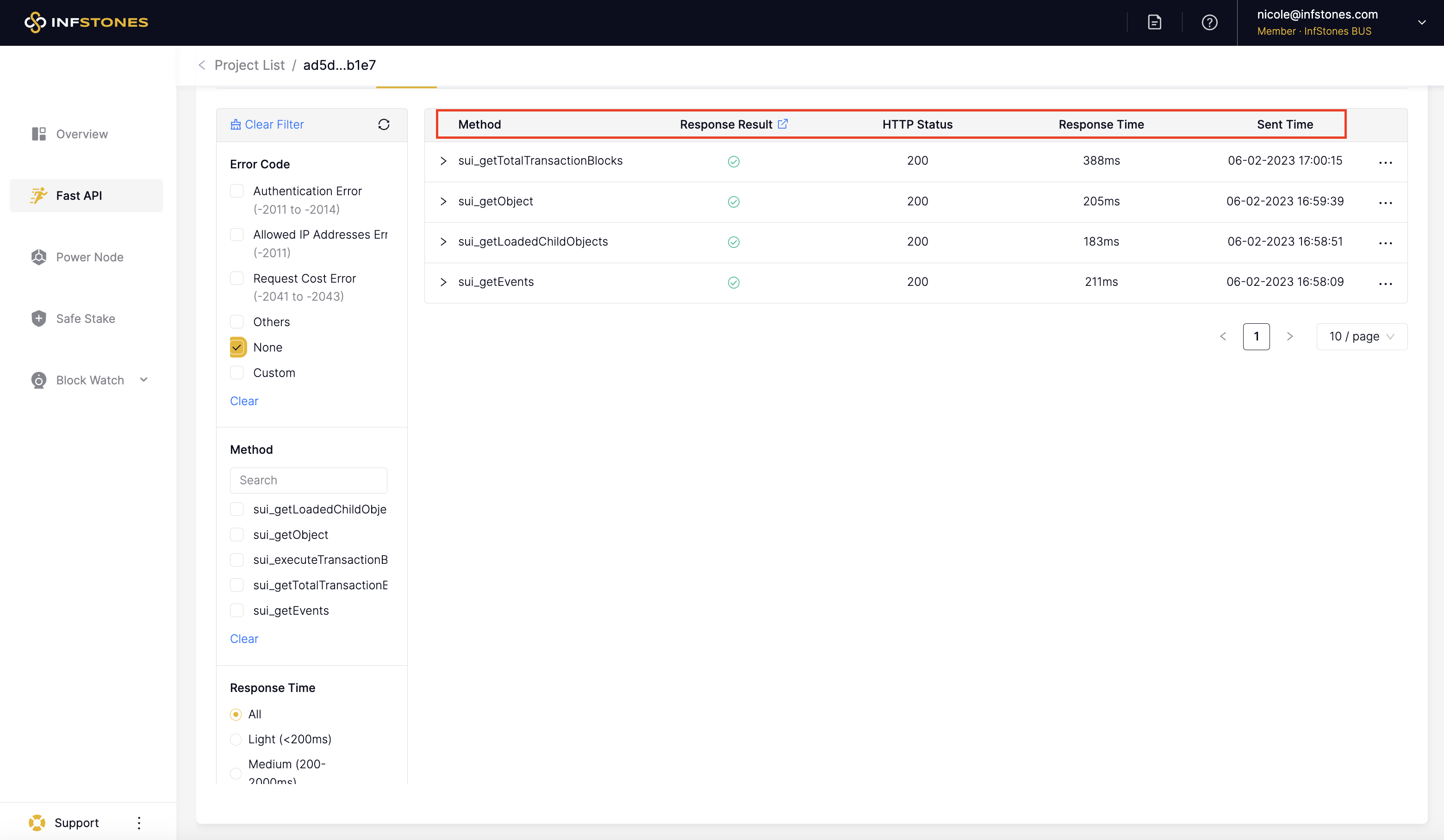Open the 10 / page dropdown

point(1361,337)
